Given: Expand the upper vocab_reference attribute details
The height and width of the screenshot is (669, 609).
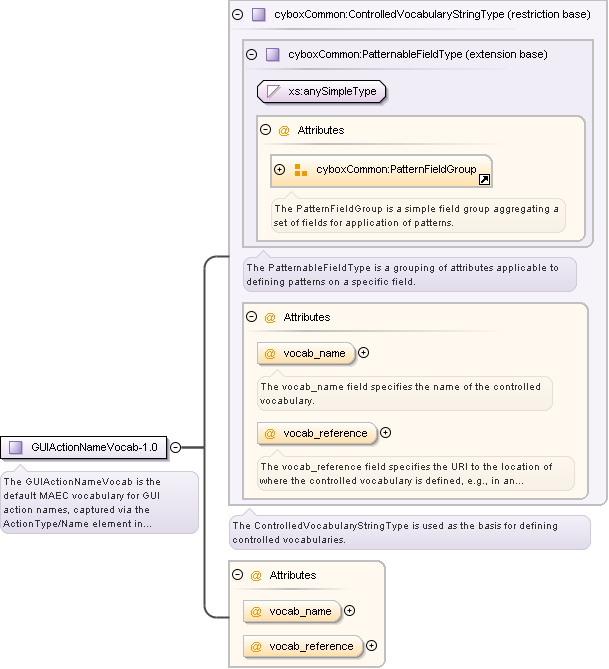Looking at the screenshot, I should pyautogui.click(x=385, y=433).
